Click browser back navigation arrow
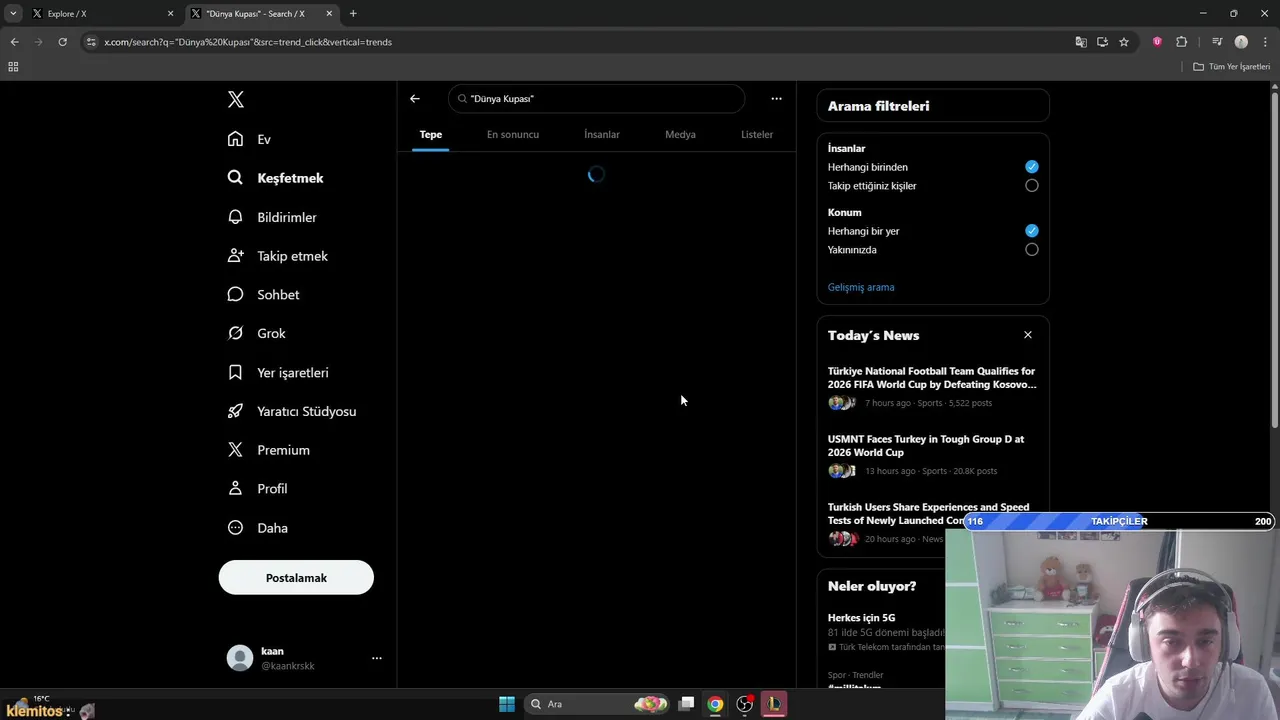 point(14,42)
